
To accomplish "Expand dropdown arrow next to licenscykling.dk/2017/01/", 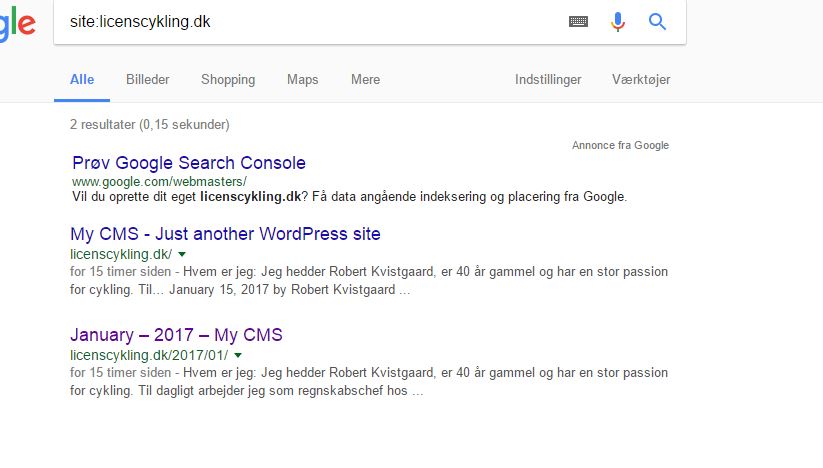I will click(x=238, y=355).
